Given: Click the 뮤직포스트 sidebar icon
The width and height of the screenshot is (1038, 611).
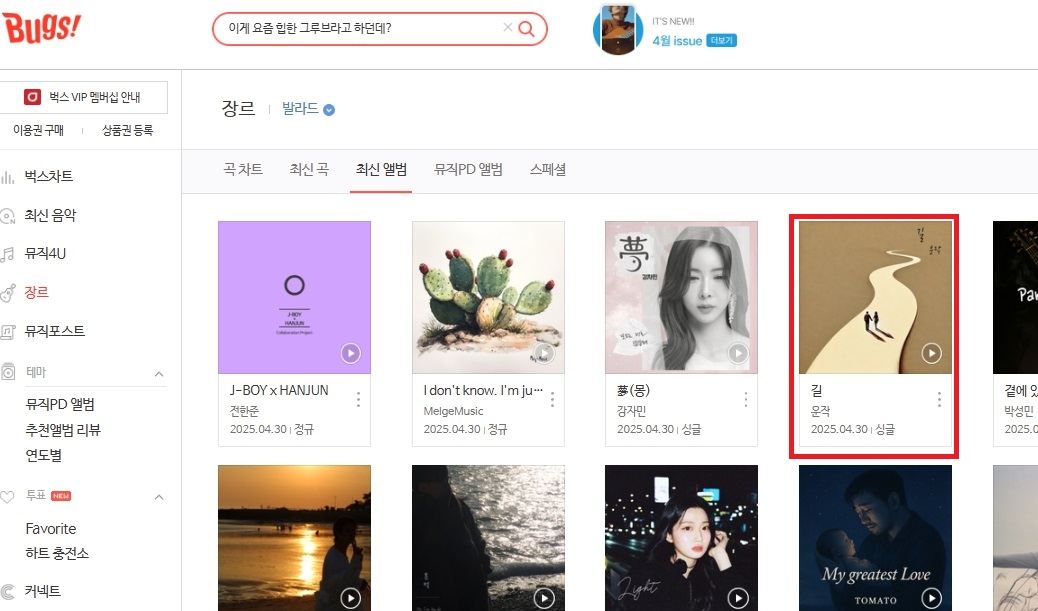Looking at the screenshot, I should pos(8,332).
